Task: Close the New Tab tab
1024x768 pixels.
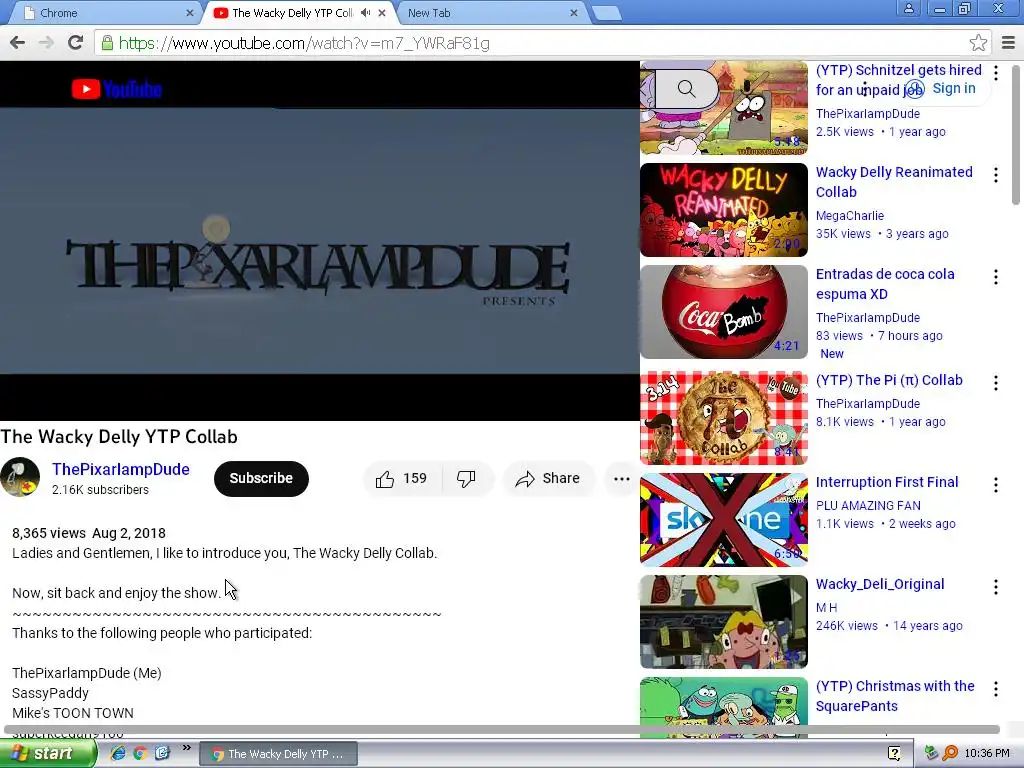Action: click(573, 13)
